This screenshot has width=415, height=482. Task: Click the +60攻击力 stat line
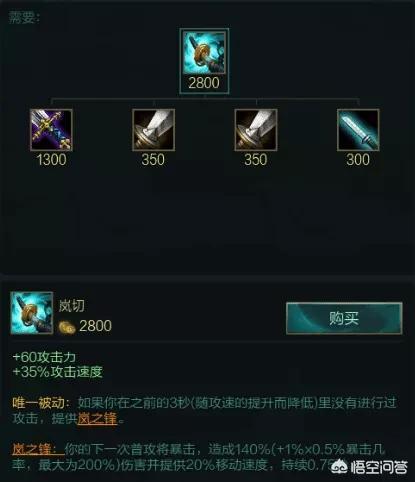pyautogui.click(x=44, y=357)
